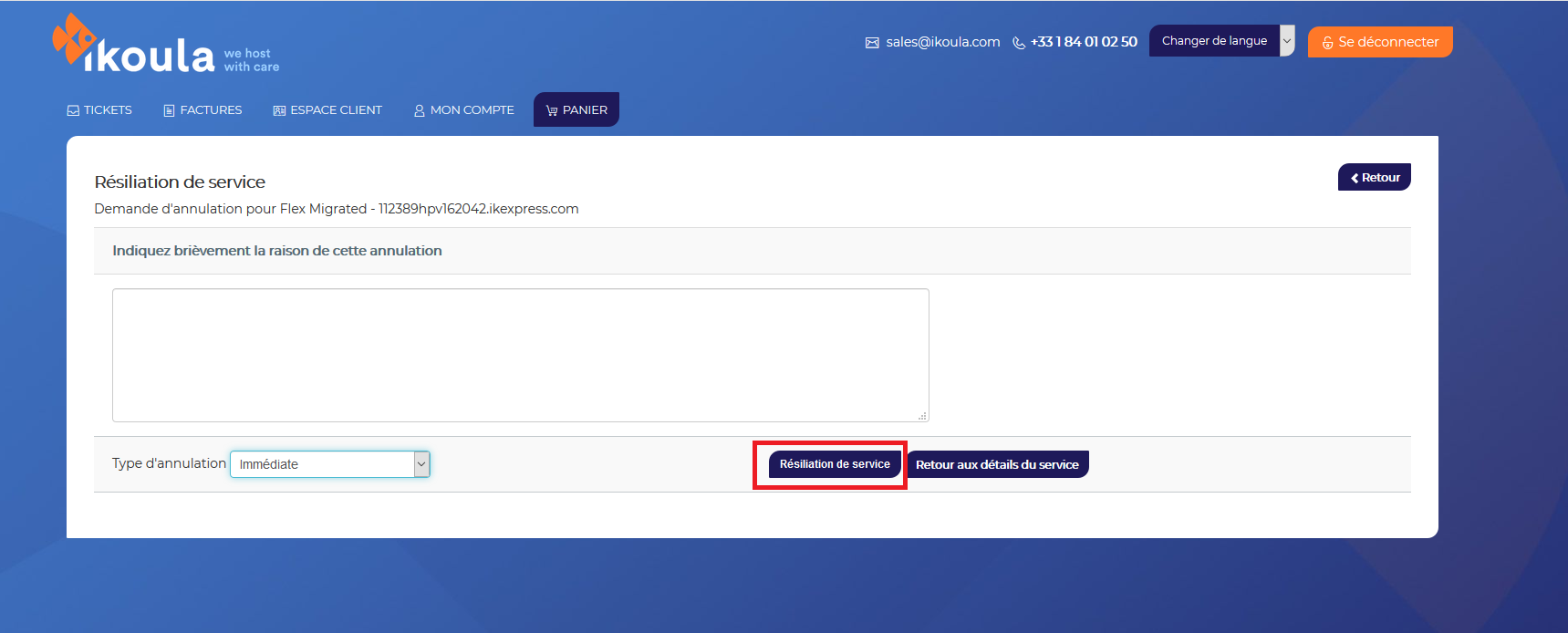Click the Indiquez brièvement la raison label

click(x=277, y=251)
